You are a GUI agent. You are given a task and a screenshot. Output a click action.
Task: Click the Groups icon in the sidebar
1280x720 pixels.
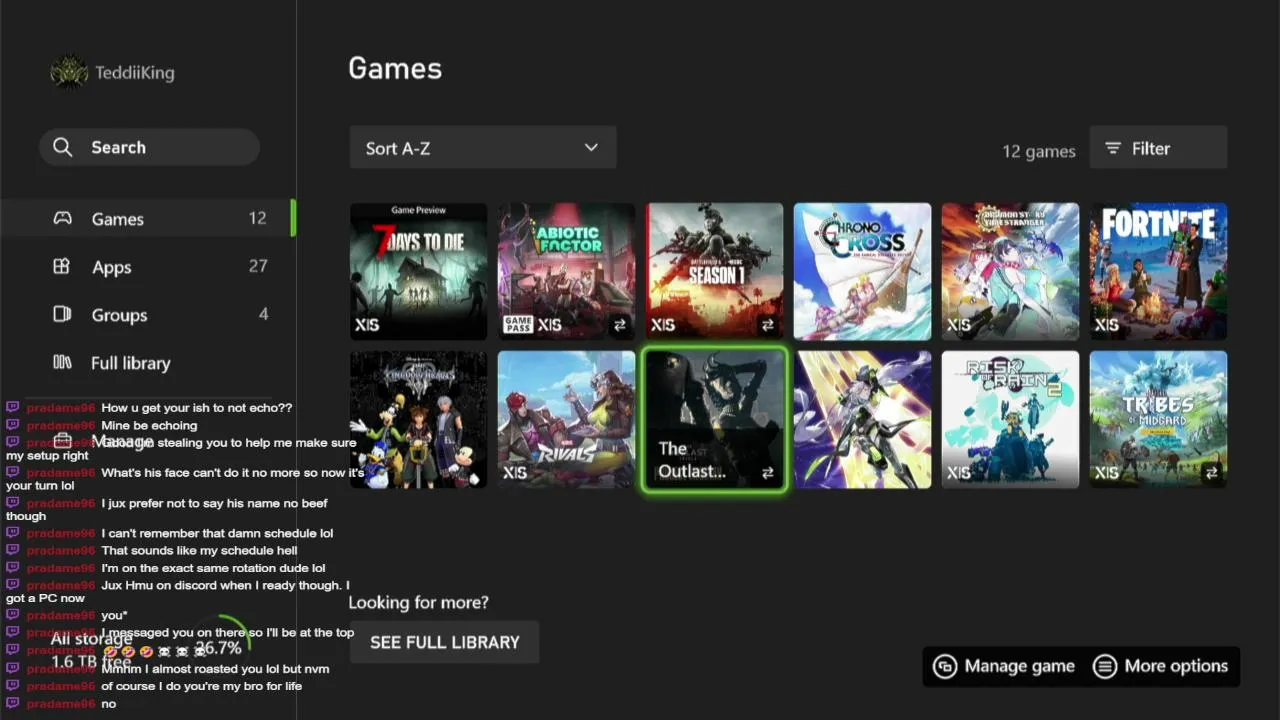pyautogui.click(x=62, y=314)
